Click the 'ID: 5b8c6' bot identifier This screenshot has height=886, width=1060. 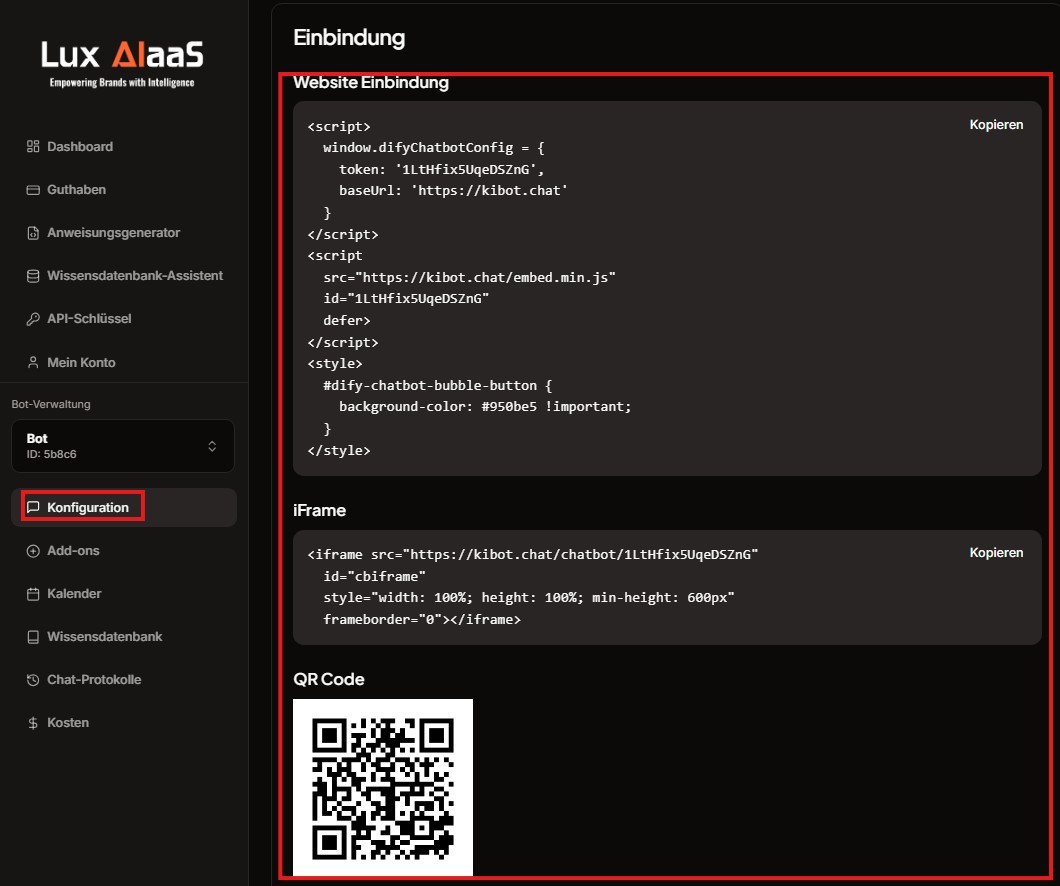click(x=51, y=454)
